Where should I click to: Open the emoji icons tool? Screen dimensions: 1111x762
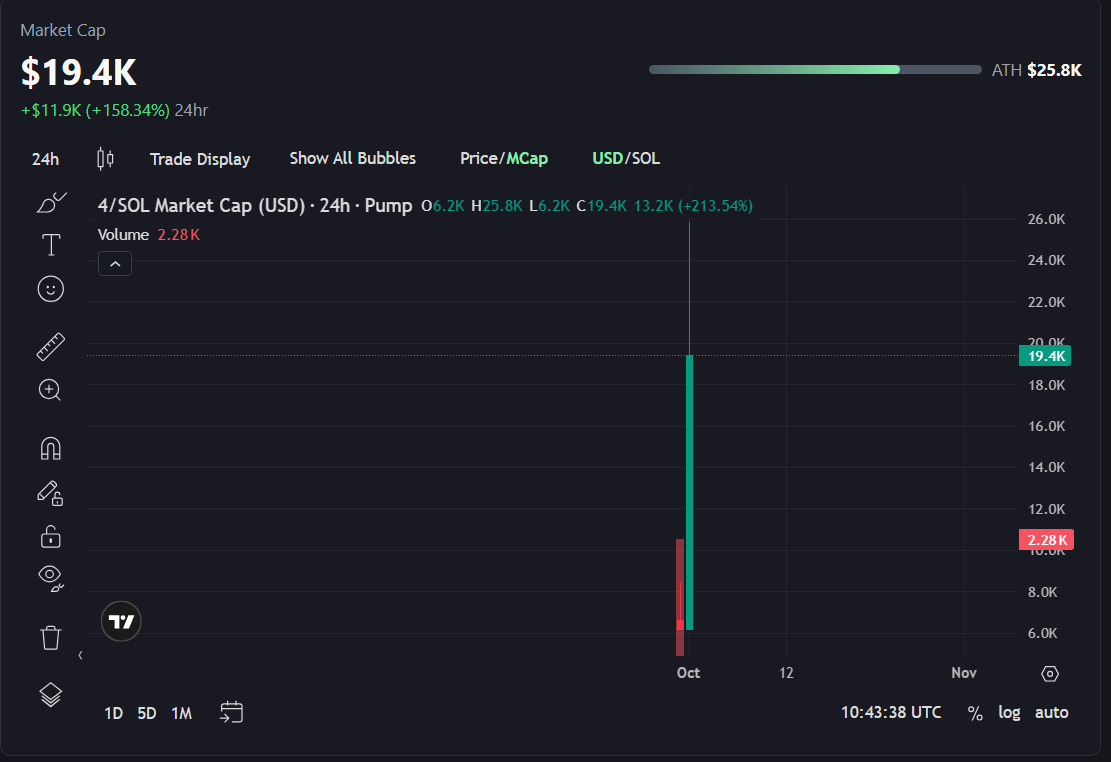pyautogui.click(x=50, y=289)
